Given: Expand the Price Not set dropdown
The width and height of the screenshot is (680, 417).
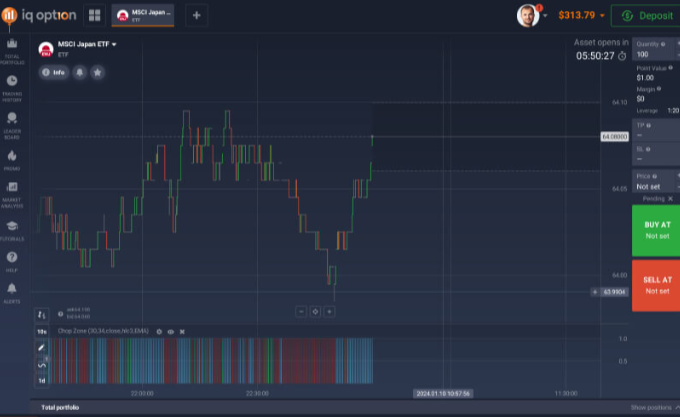Looking at the screenshot, I should point(653,186).
